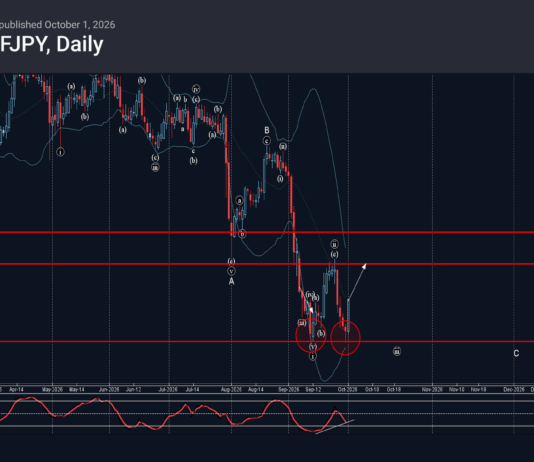534x462 pixels.
Task: Click the circled "ii" label above the September retracement
Action: 334,244
